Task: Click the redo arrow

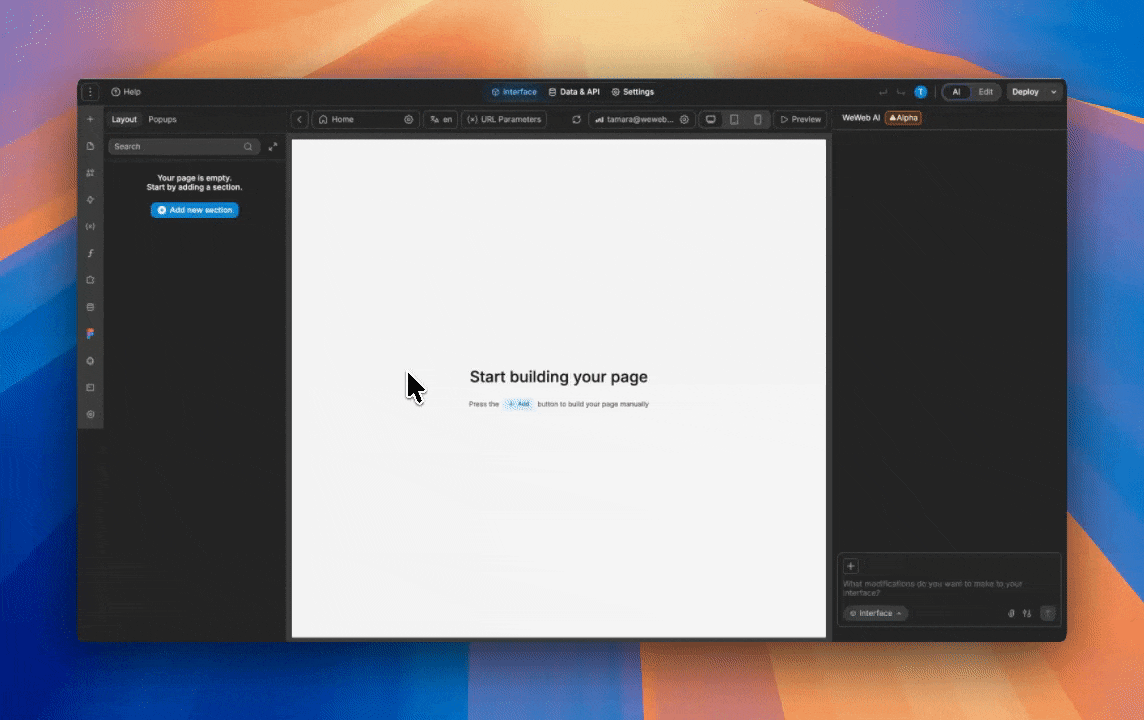Action: pyautogui.click(x=901, y=92)
